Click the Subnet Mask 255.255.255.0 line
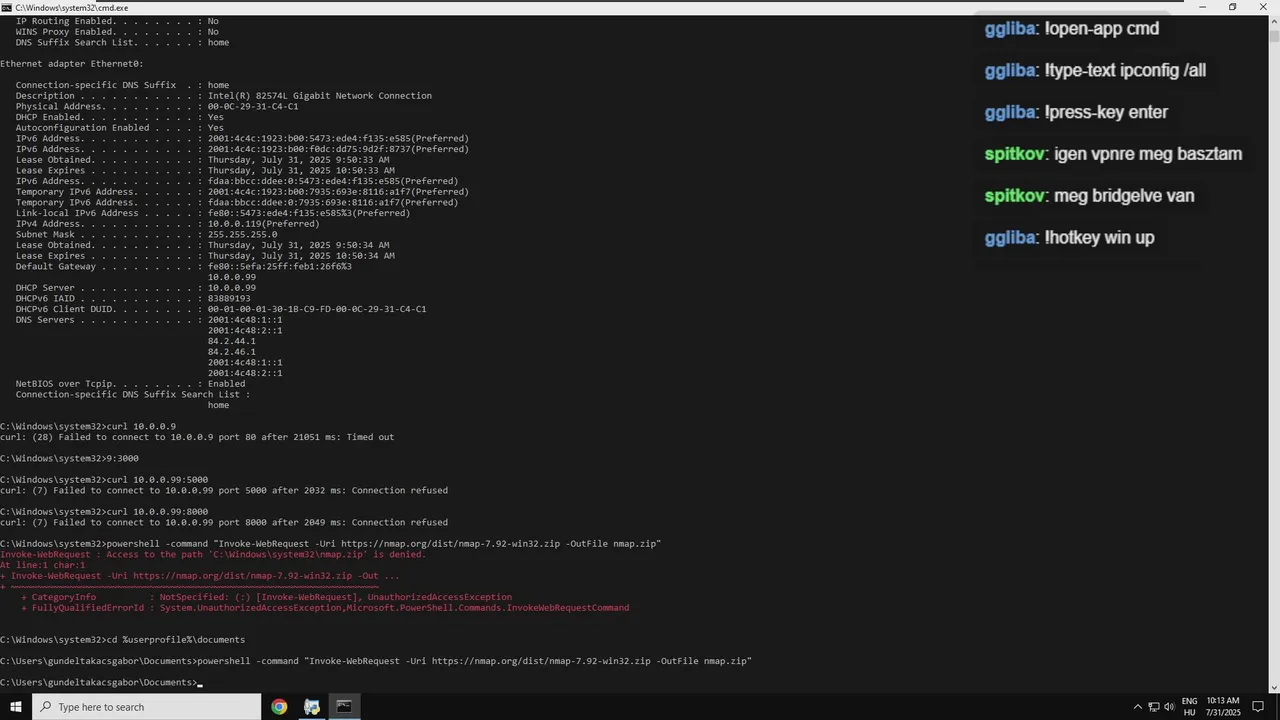The image size is (1280, 720). 147,235
